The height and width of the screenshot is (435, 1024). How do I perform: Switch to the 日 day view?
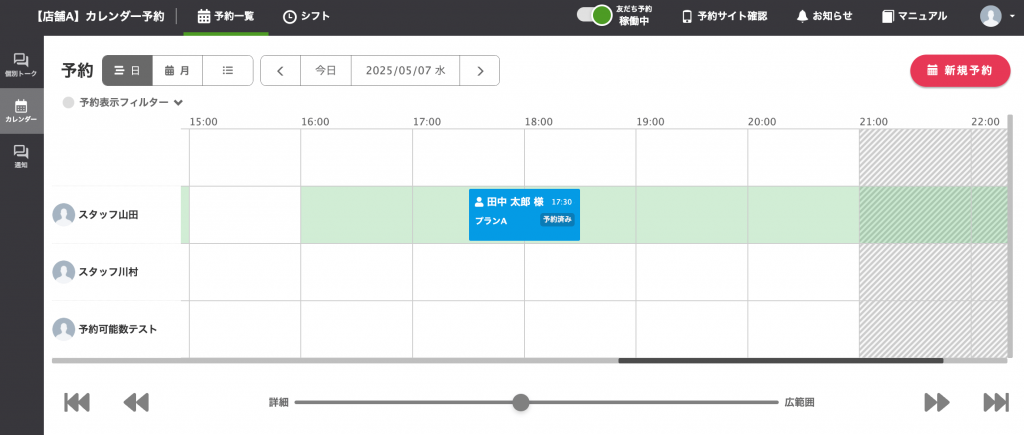coord(127,71)
